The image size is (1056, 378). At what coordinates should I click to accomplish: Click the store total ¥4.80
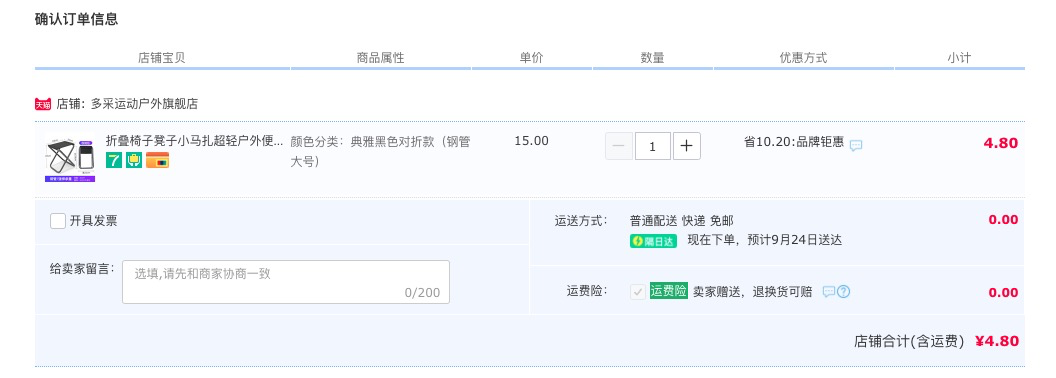point(997,341)
